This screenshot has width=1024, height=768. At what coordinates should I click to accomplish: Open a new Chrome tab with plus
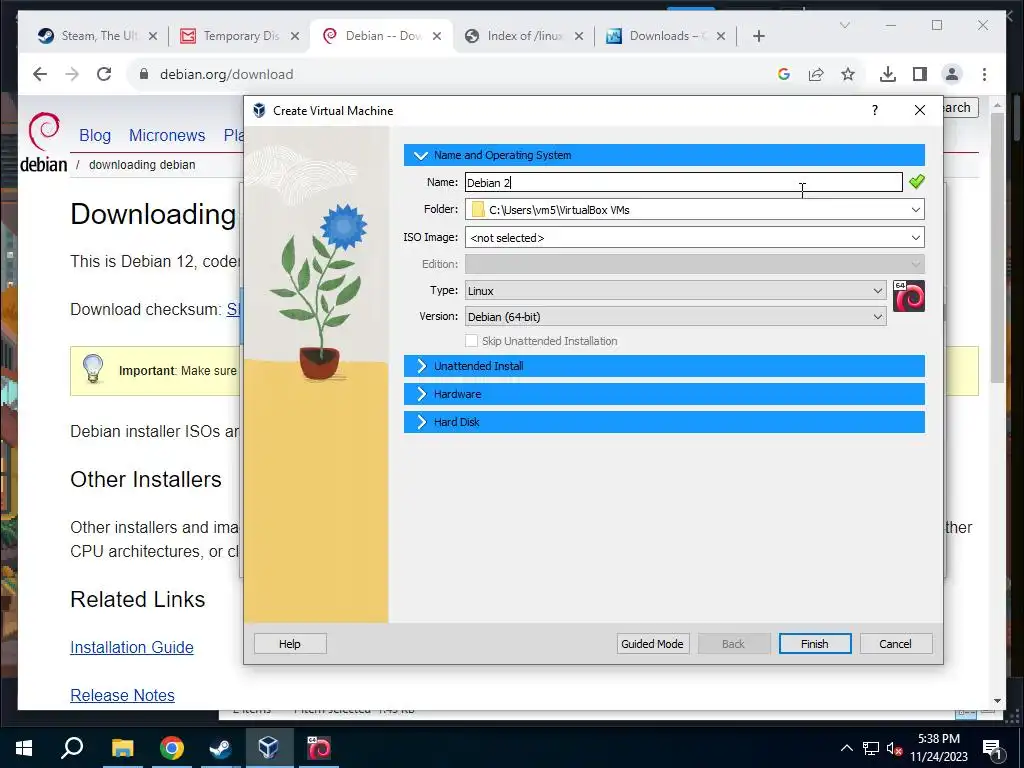[x=758, y=37]
